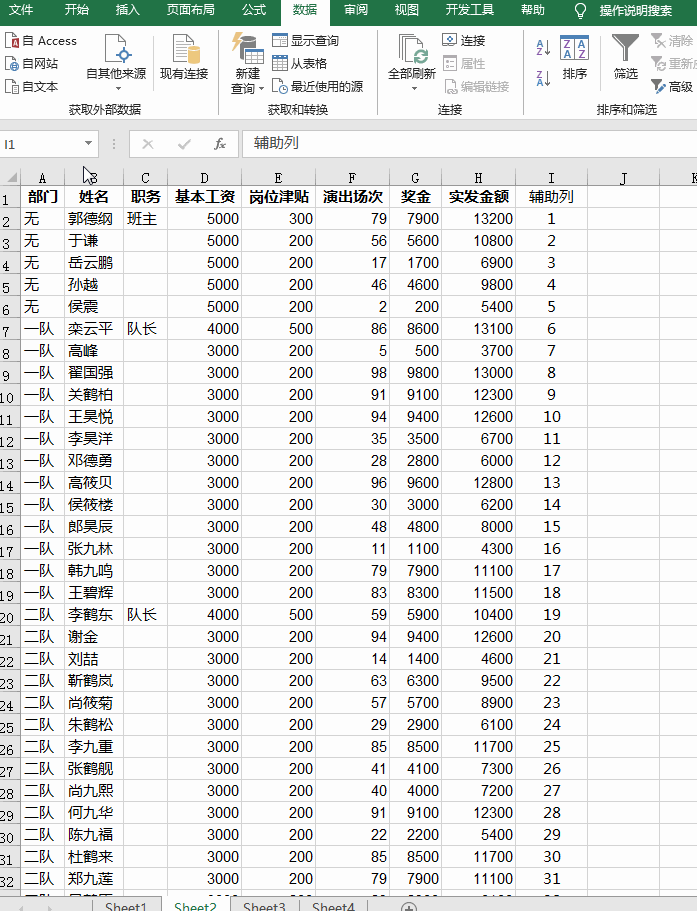This screenshot has width=697, height=911.
Task: Click the 属性 properties button
Action: 464,63
